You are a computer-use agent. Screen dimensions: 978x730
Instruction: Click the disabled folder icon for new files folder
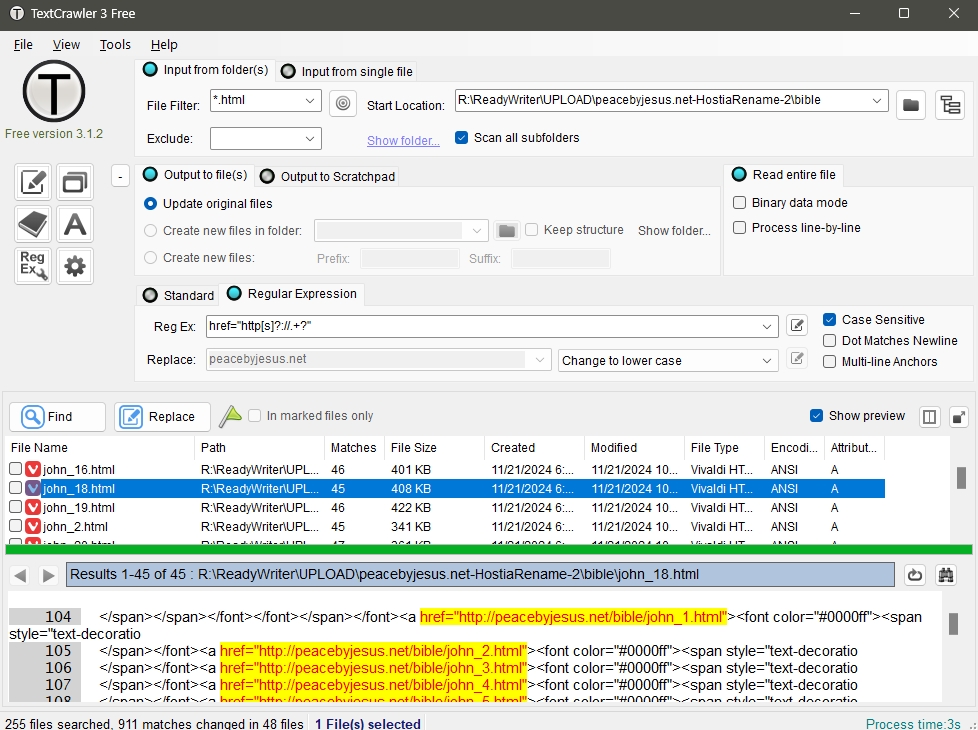pos(506,231)
